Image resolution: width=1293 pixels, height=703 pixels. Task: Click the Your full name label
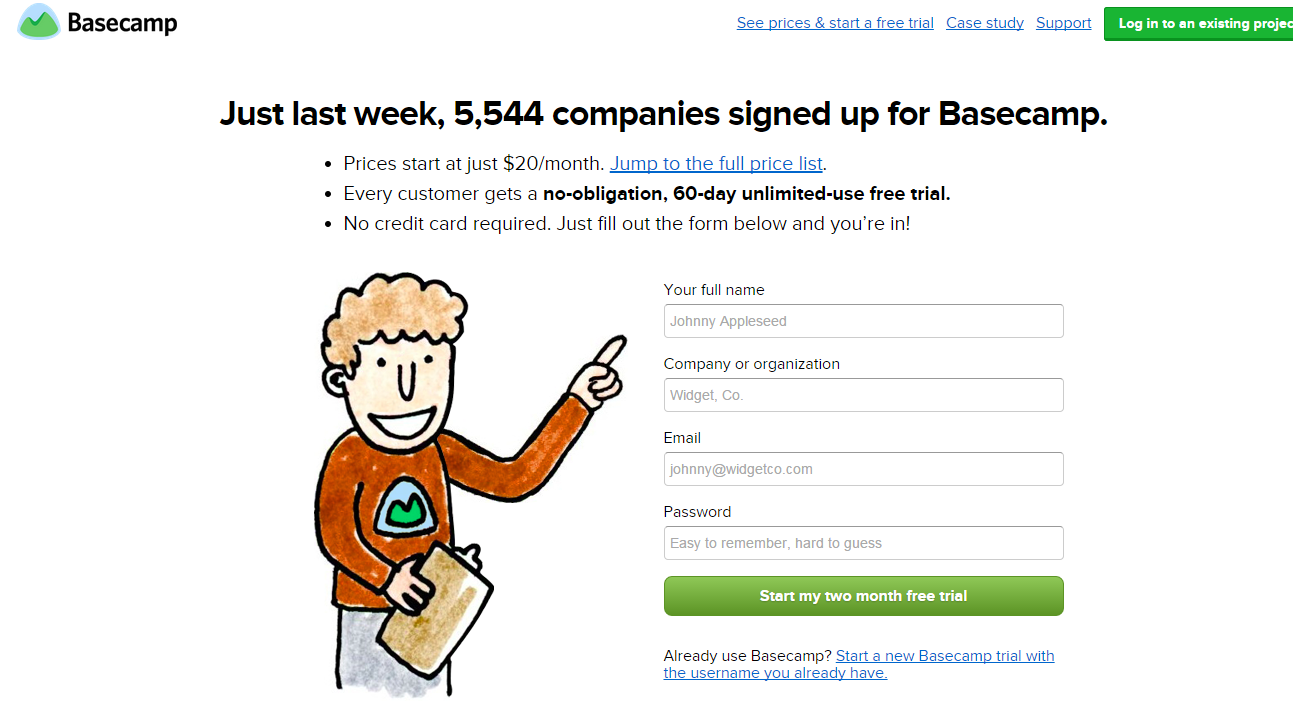tap(714, 290)
